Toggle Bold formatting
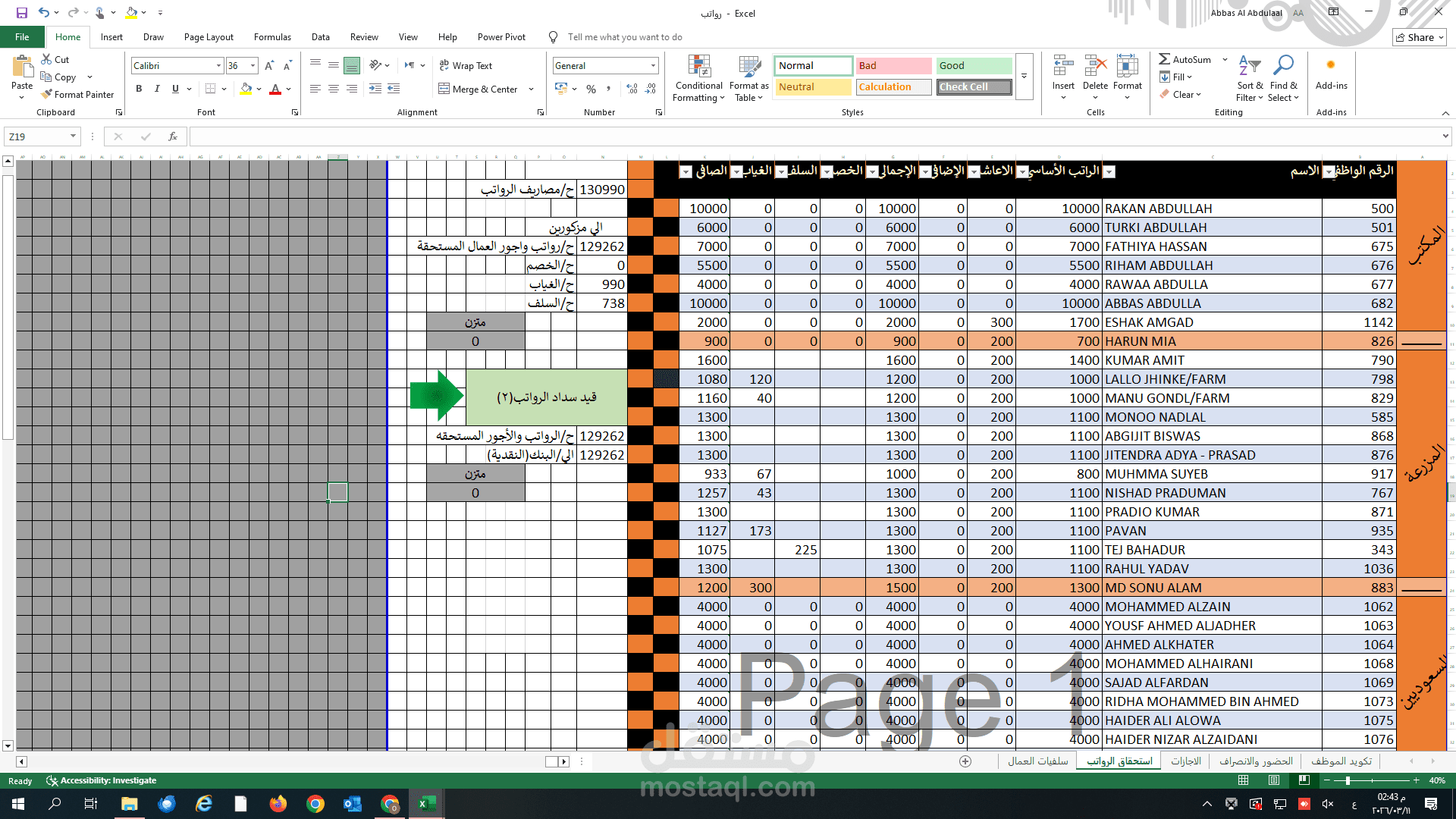This screenshot has height=819, width=1456. (139, 89)
